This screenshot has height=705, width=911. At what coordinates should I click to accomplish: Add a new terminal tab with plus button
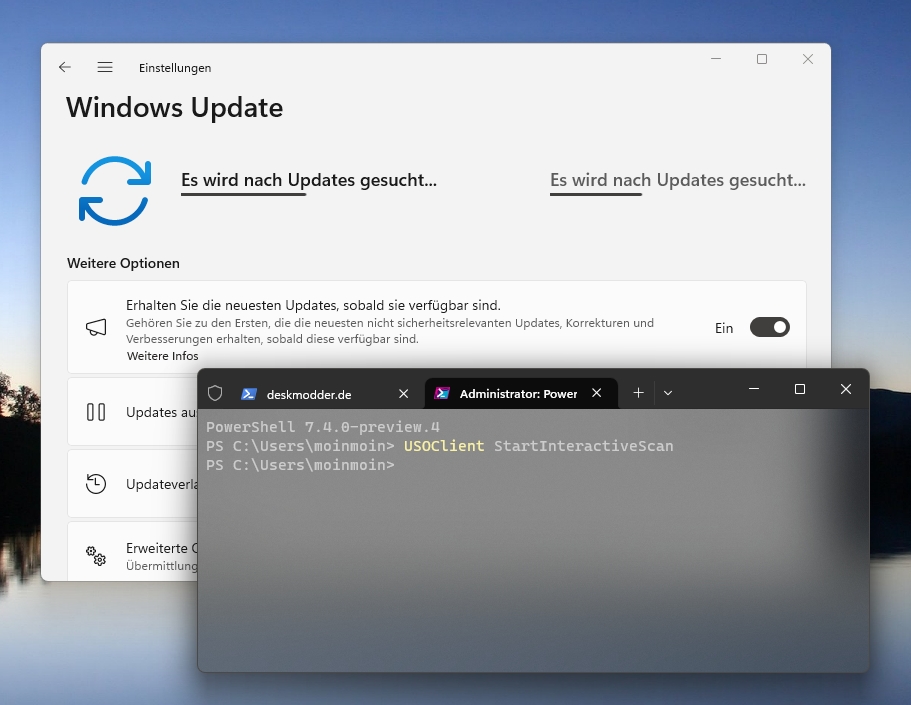(x=639, y=393)
